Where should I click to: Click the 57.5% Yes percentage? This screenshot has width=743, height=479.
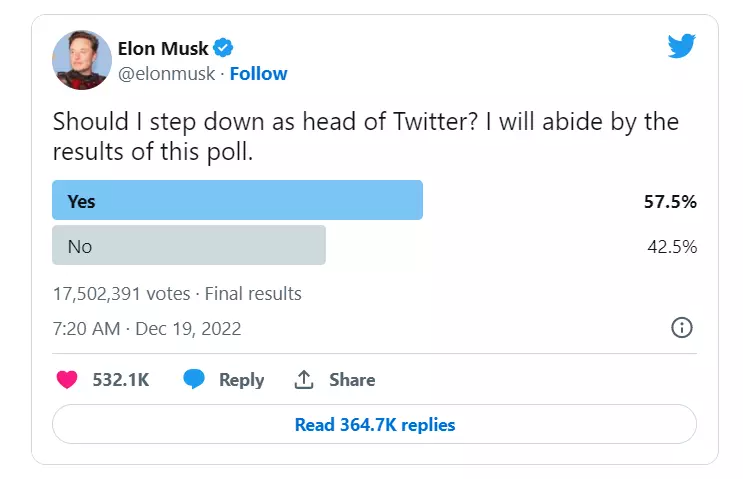670,201
